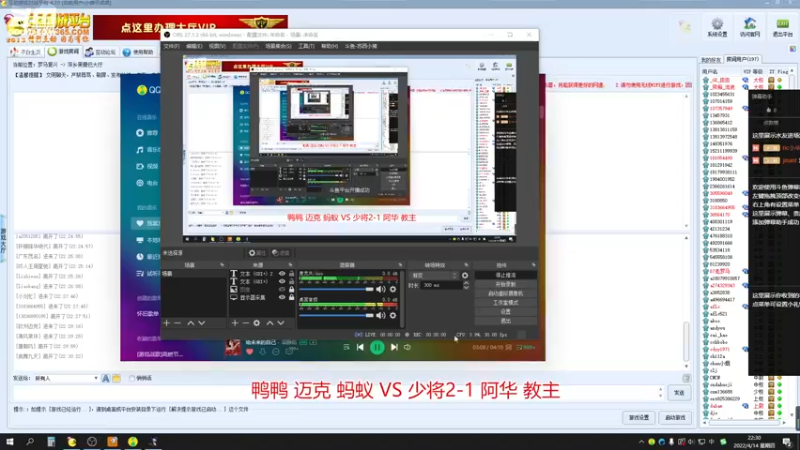800x450 pixels.
Task: Open the Scene Collection menu in OBS
Action: [x=278, y=46]
